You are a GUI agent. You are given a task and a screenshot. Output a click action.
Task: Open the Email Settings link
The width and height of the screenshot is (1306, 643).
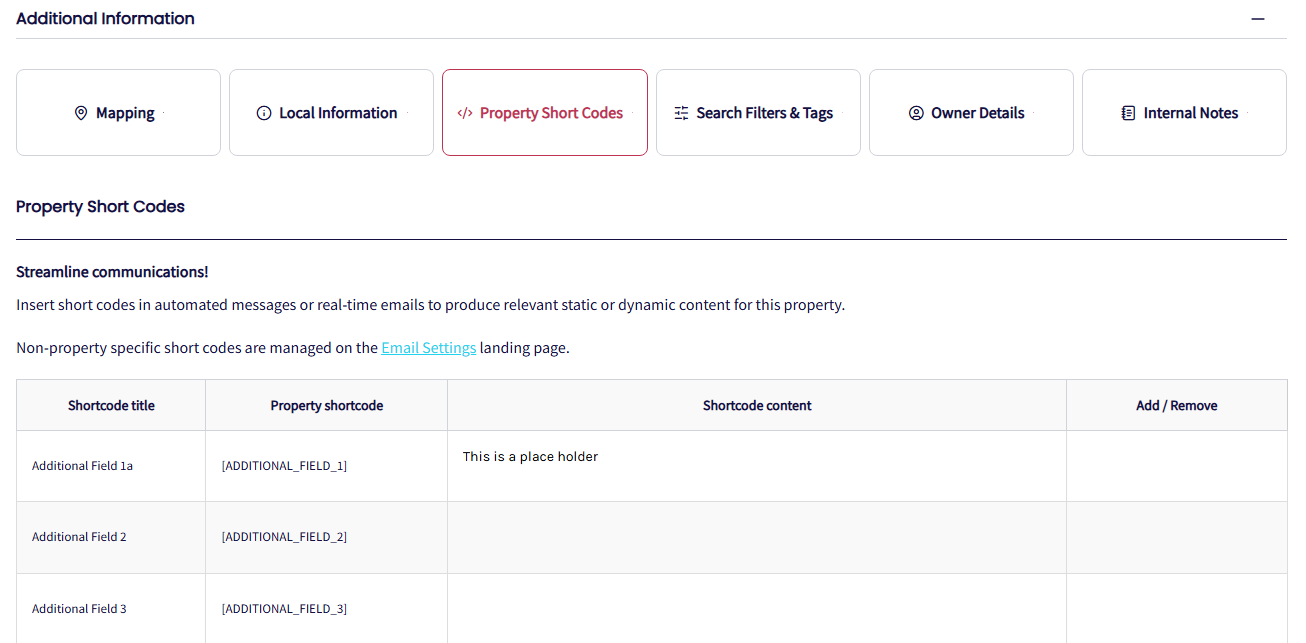(428, 348)
